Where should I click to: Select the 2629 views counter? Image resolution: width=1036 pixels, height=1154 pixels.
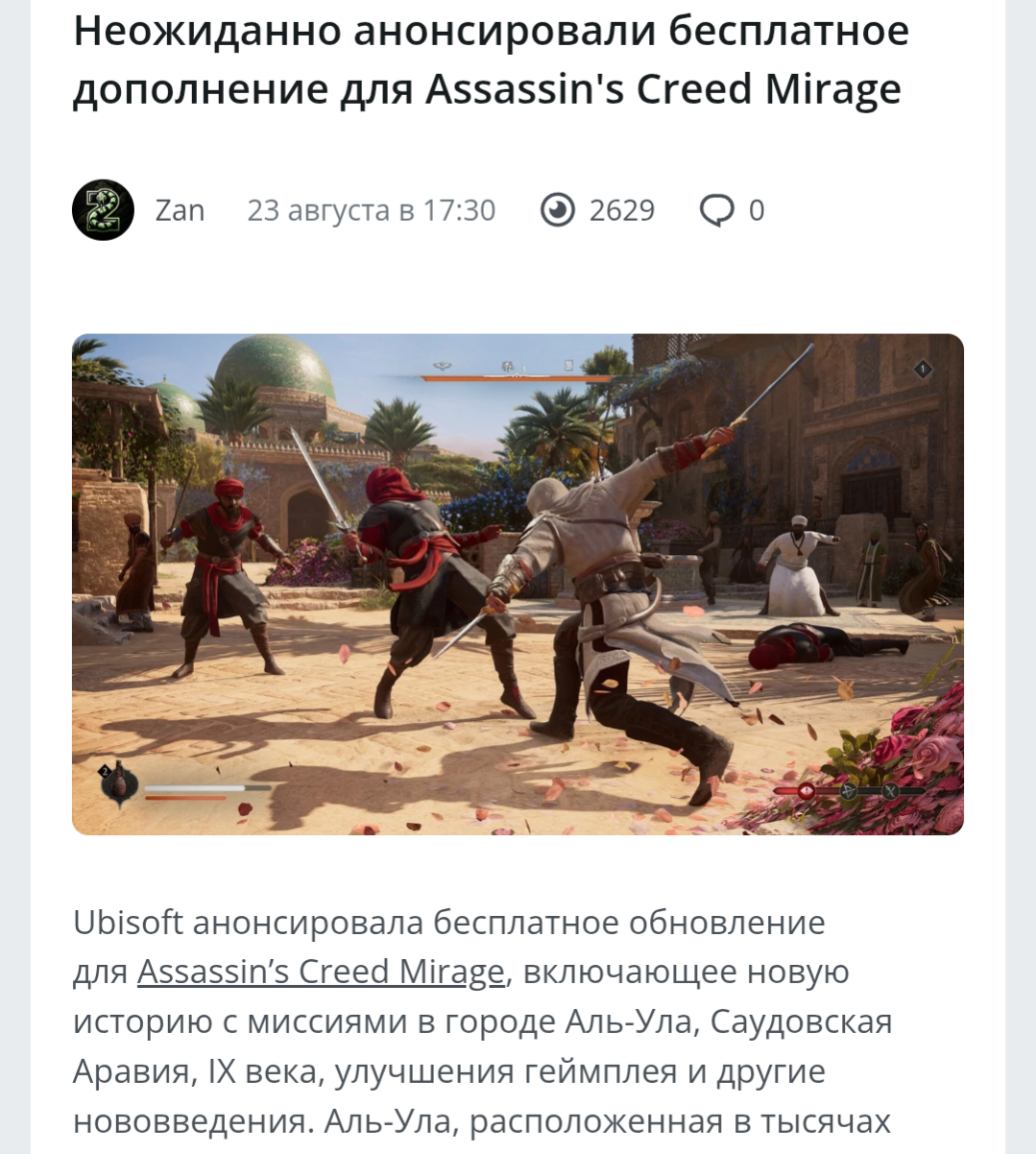622,210
